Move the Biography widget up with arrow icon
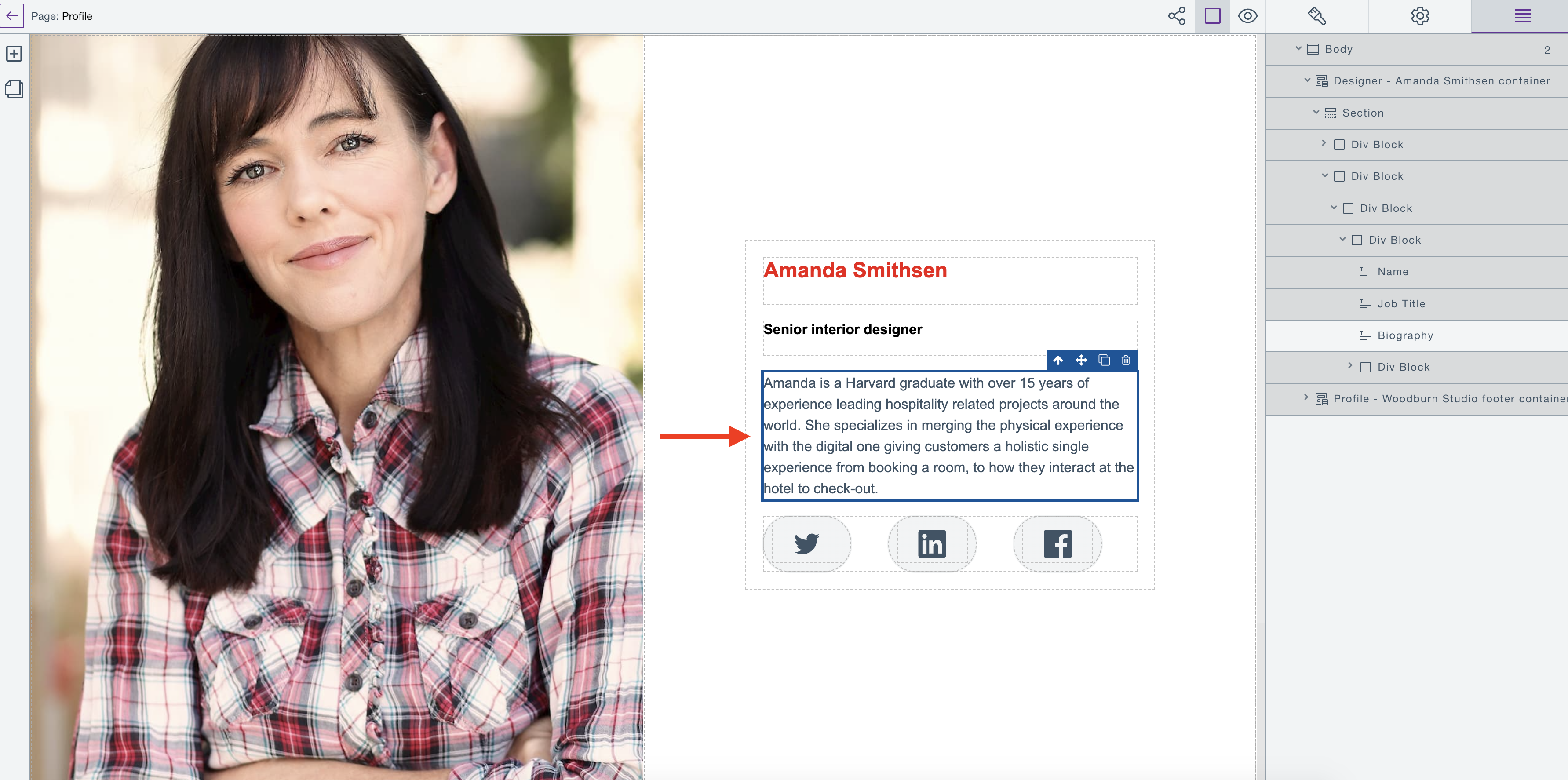Image resolution: width=1568 pixels, height=780 pixels. pos(1058,361)
